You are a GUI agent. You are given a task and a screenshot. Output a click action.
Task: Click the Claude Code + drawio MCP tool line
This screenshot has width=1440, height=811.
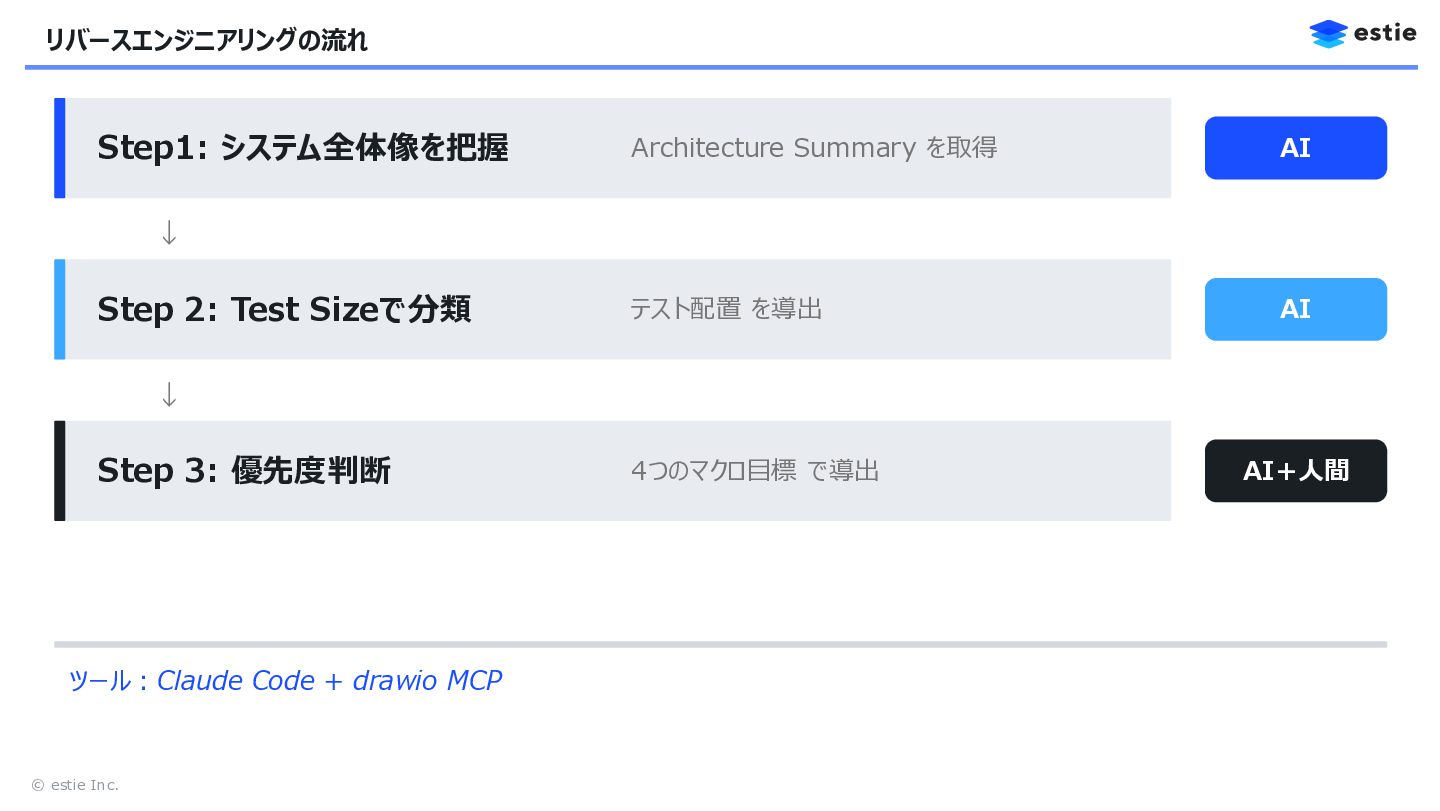click(285, 681)
